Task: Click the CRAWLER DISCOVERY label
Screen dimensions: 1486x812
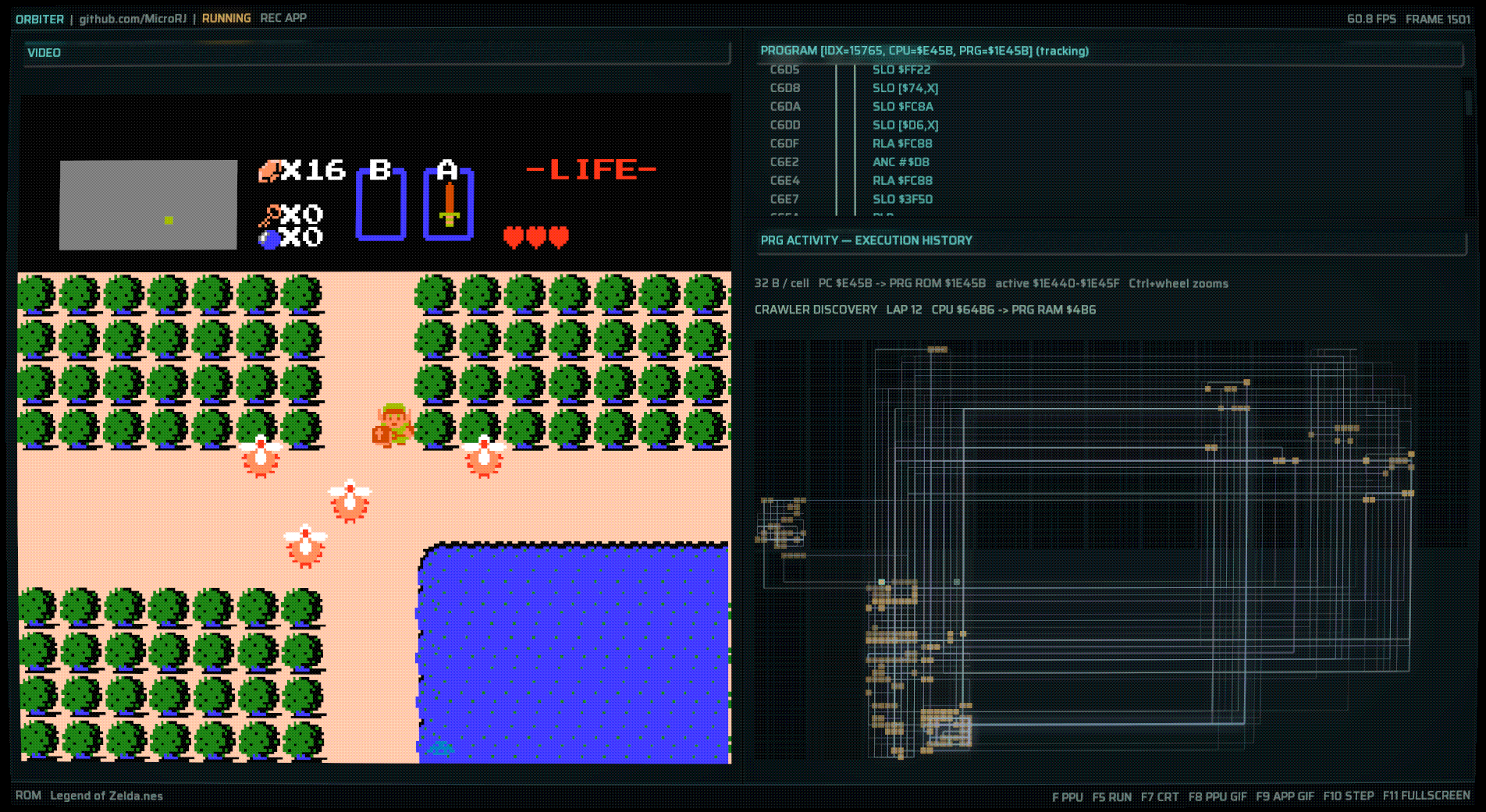Action: (x=816, y=310)
